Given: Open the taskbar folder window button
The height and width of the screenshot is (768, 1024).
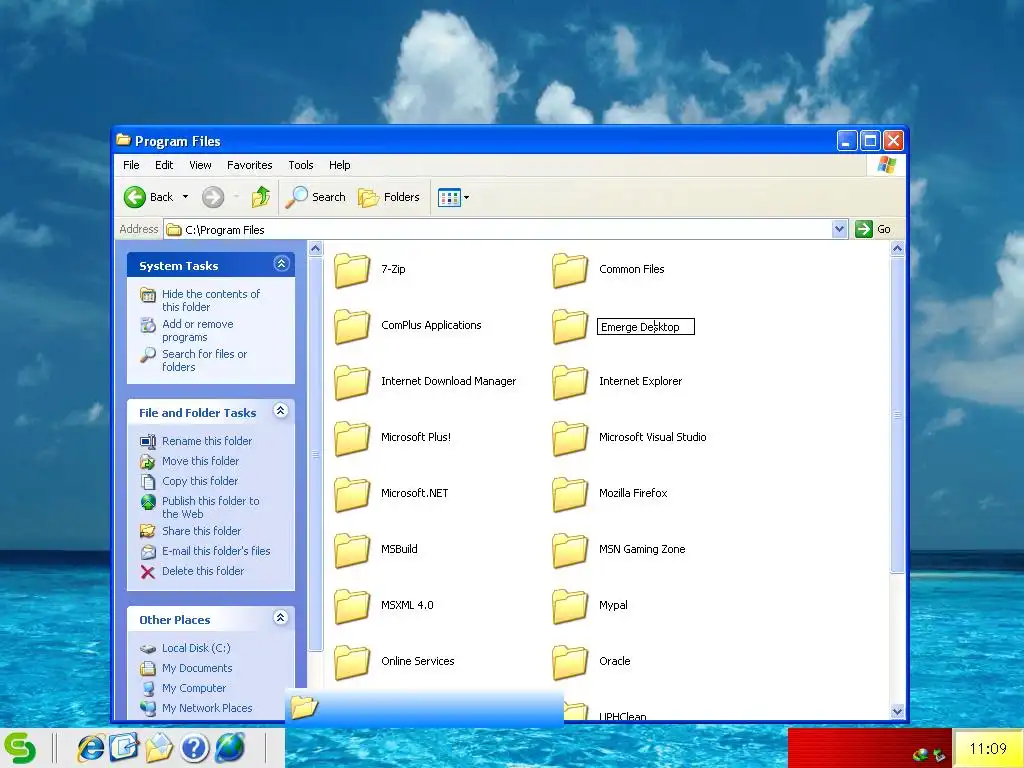Looking at the screenshot, I should coord(424,707).
